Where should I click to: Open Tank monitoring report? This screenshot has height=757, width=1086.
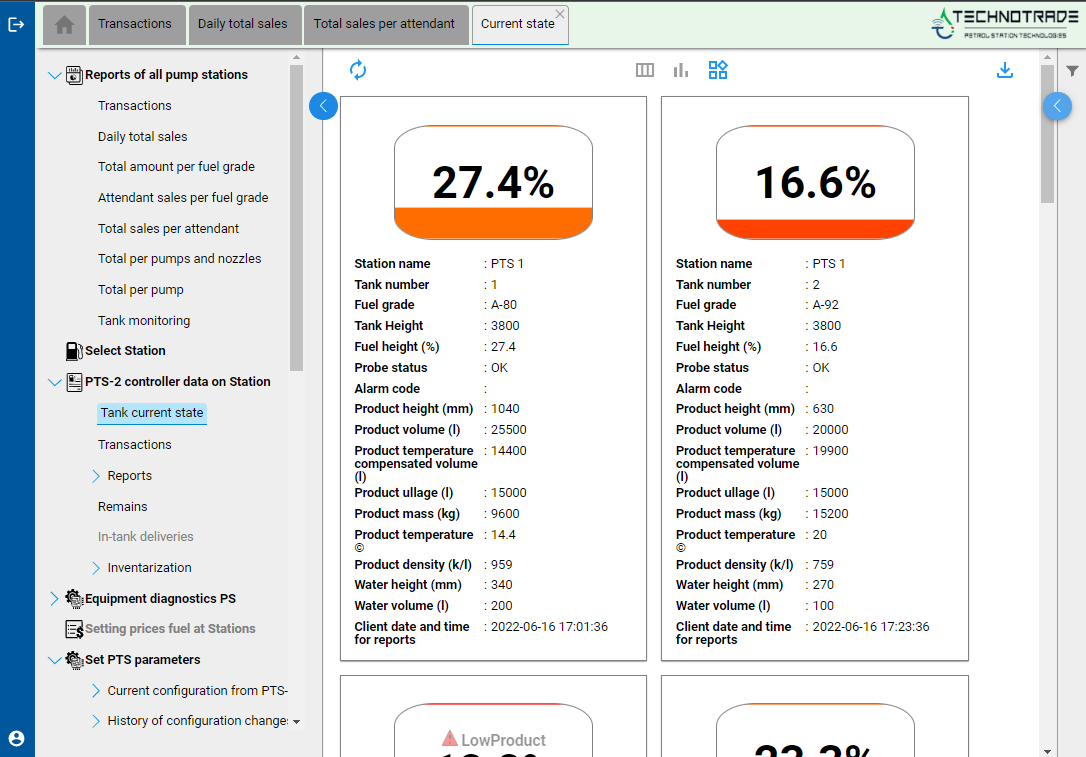(144, 321)
